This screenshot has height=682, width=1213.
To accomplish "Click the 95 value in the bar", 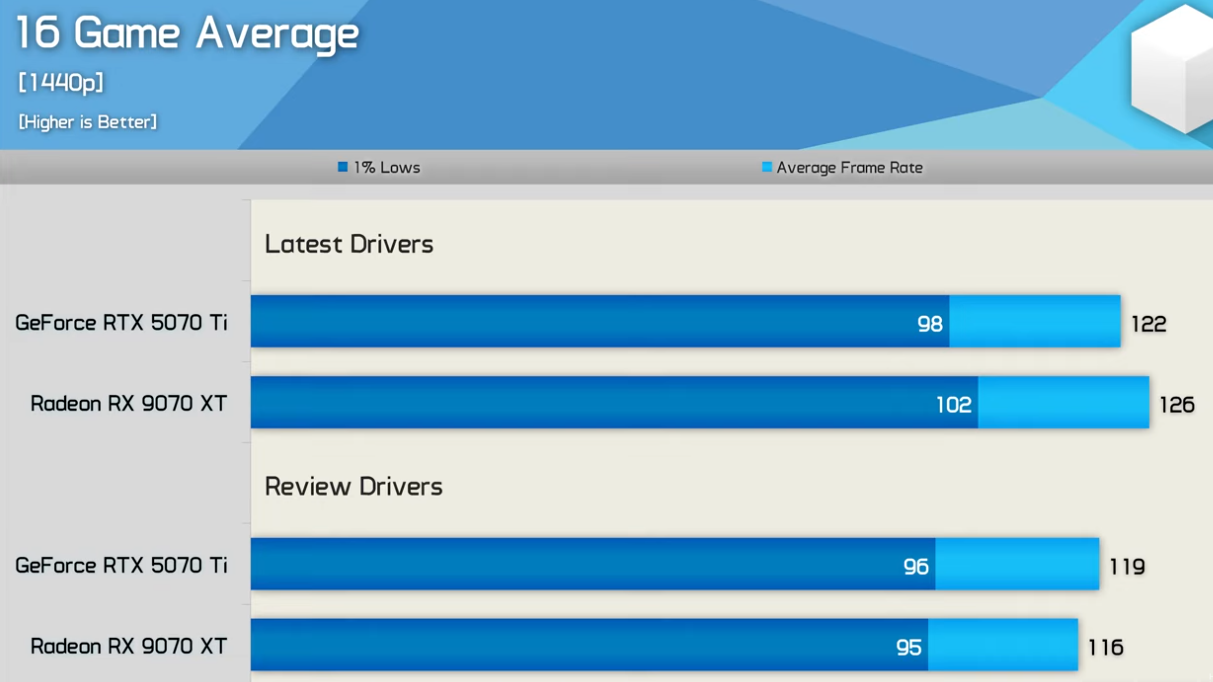I will (x=909, y=647).
